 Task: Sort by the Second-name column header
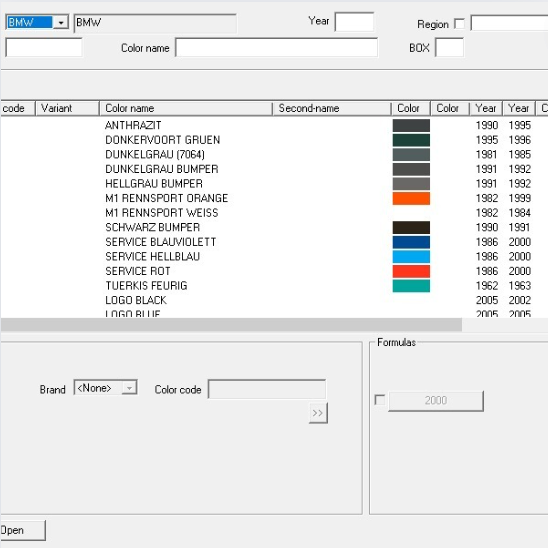tap(331, 108)
